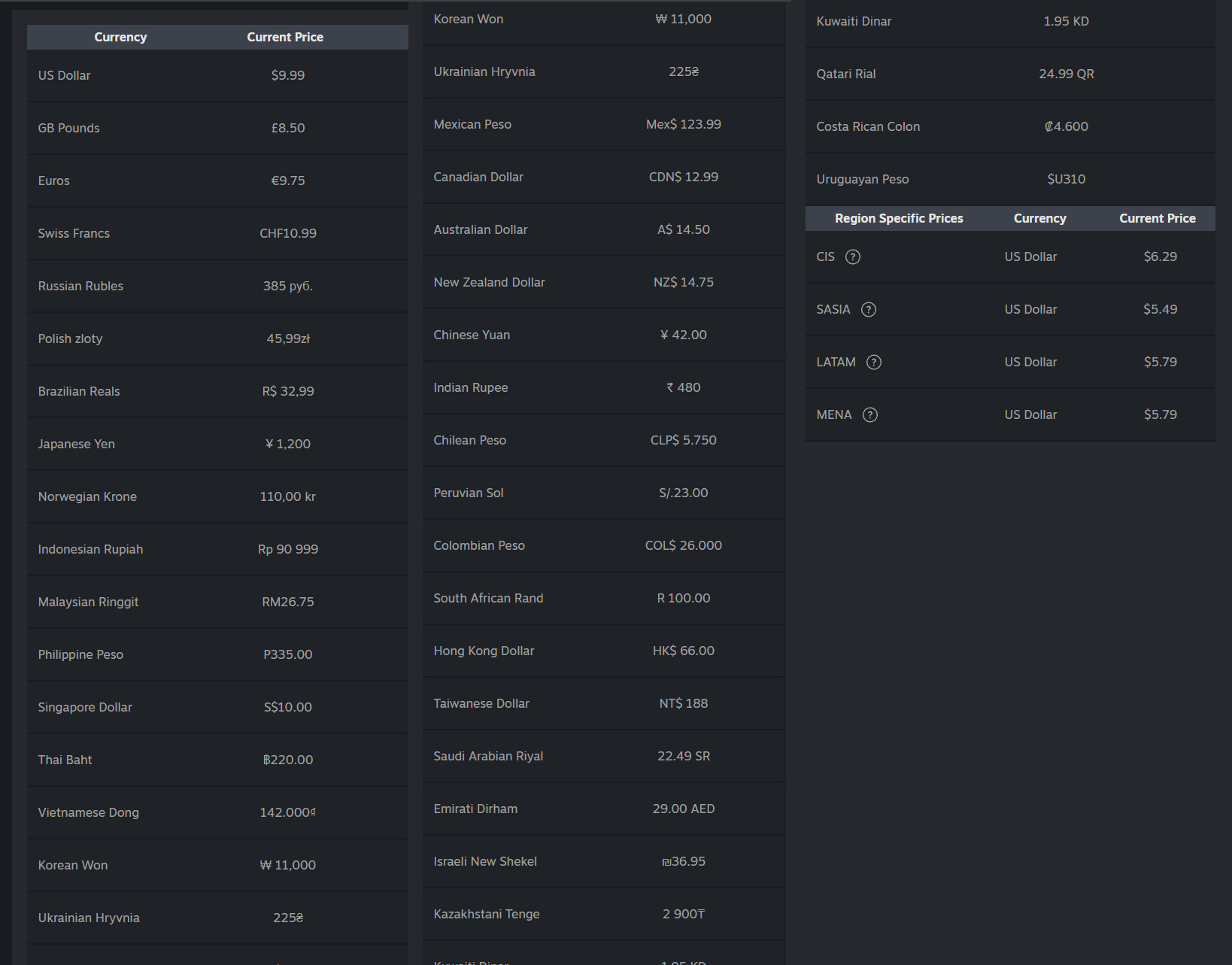
Task: Click the Current Price header in first table
Action: [285, 38]
